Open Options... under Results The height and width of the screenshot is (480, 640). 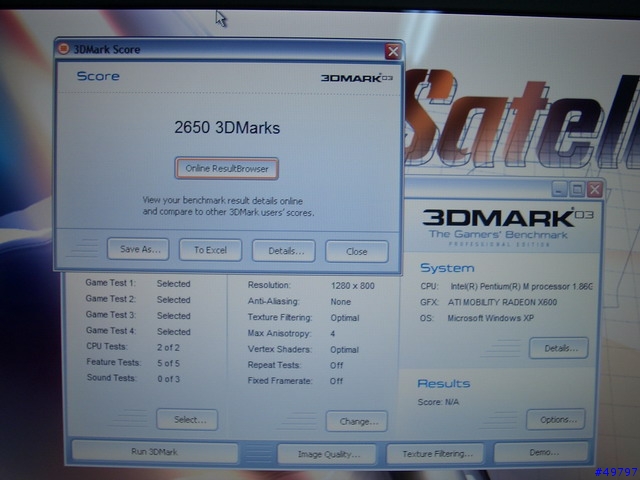click(x=556, y=419)
